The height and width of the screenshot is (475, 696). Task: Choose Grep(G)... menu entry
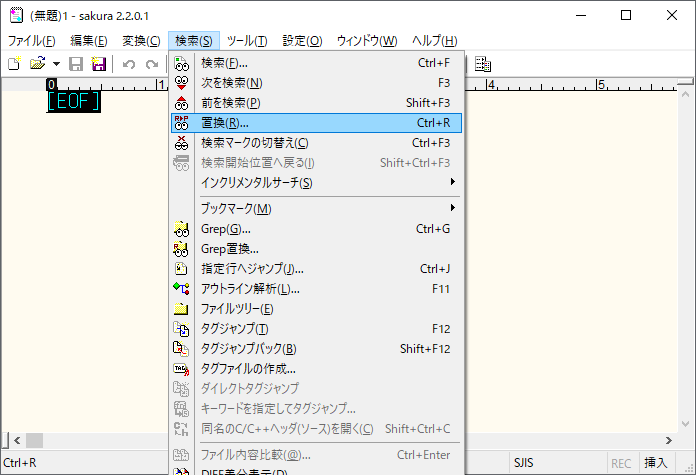pyautogui.click(x=316, y=229)
